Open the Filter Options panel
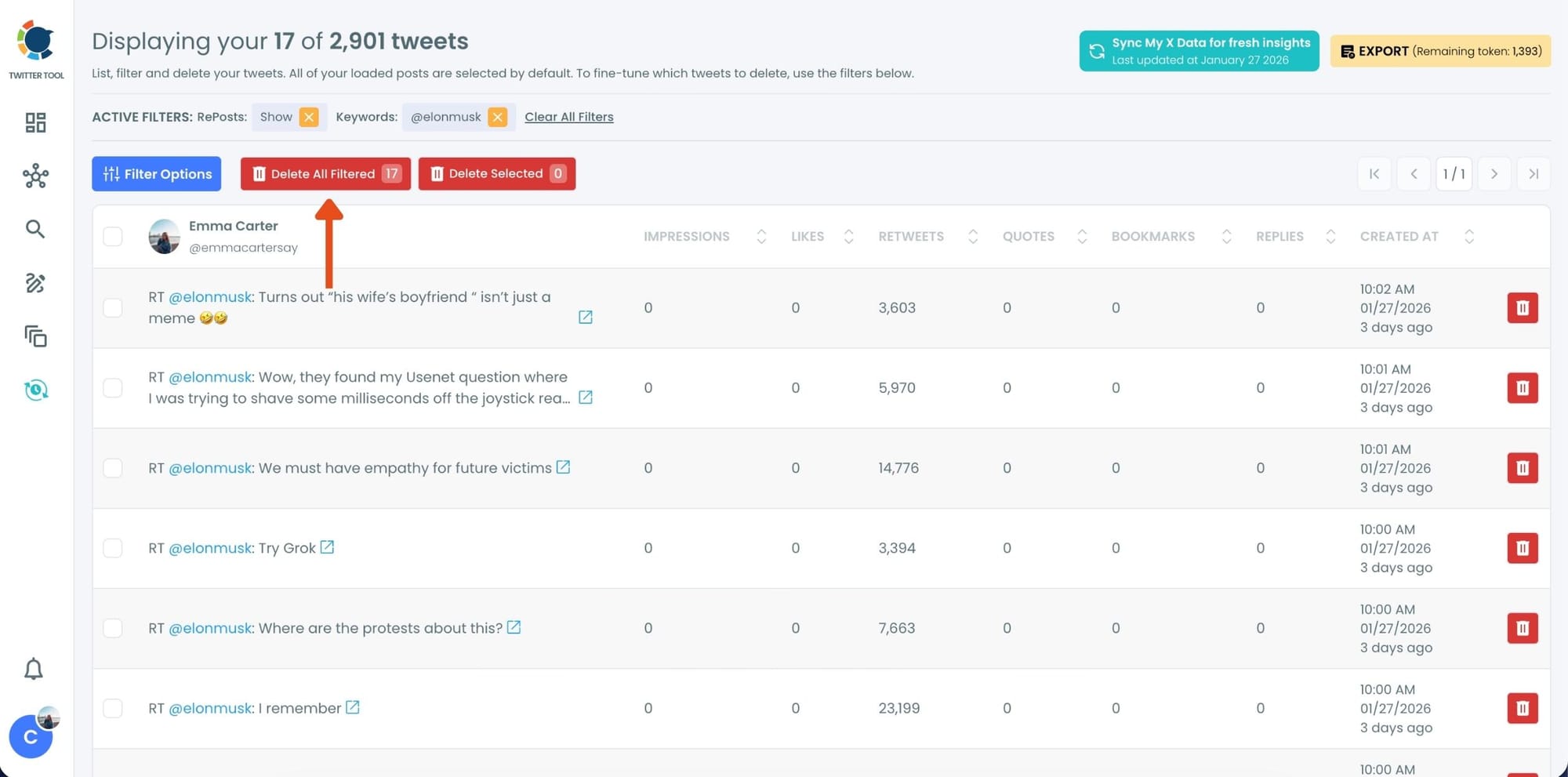Image resolution: width=1568 pixels, height=777 pixels. coord(157,173)
